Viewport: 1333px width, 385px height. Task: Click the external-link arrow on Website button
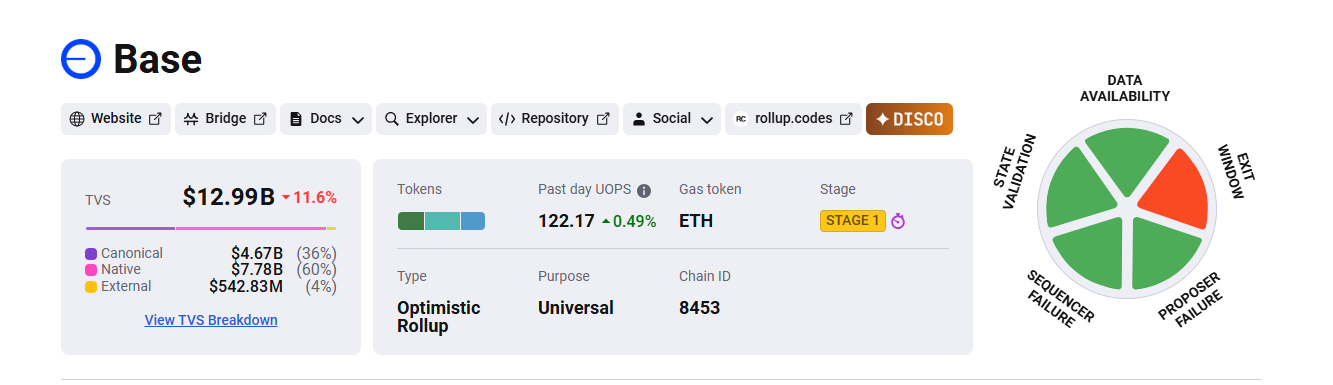point(155,119)
